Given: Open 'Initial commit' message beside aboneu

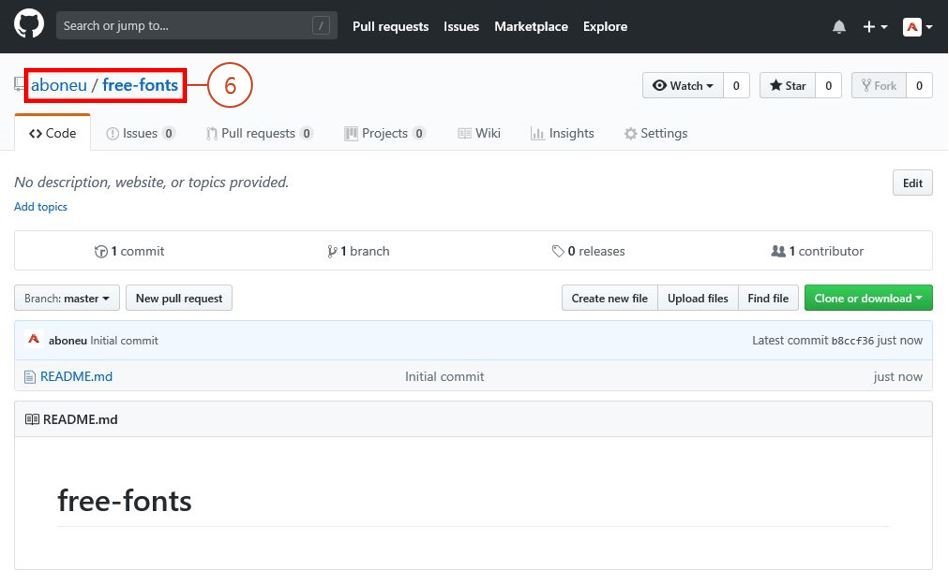Looking at the screenshot, I should (124, 341).
